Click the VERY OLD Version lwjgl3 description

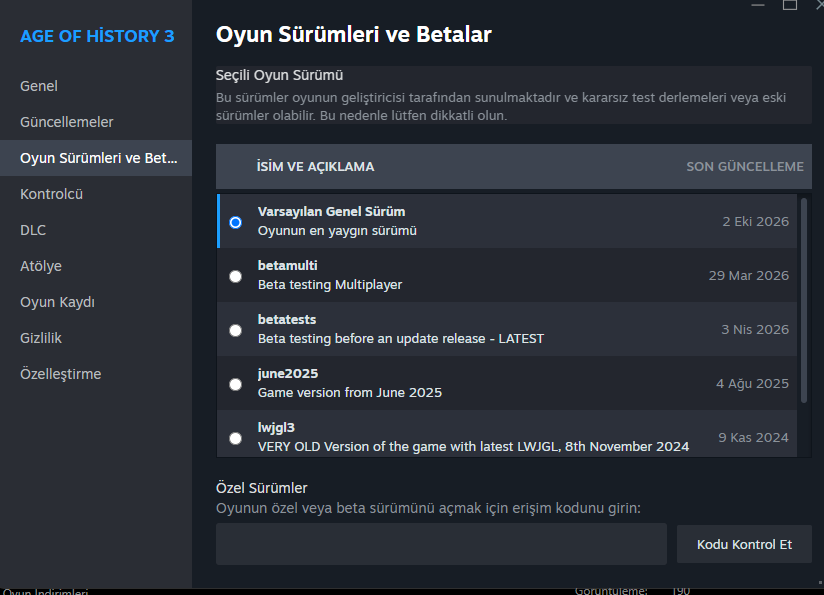473,447
